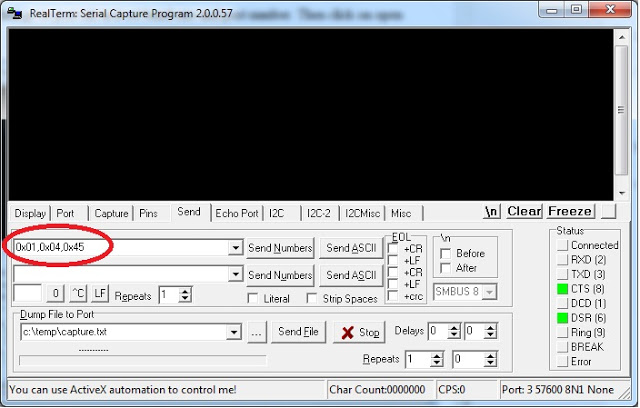Viewport: 640px width, 408px height.
Task: Switch to the Port tab
Action: 65,213
